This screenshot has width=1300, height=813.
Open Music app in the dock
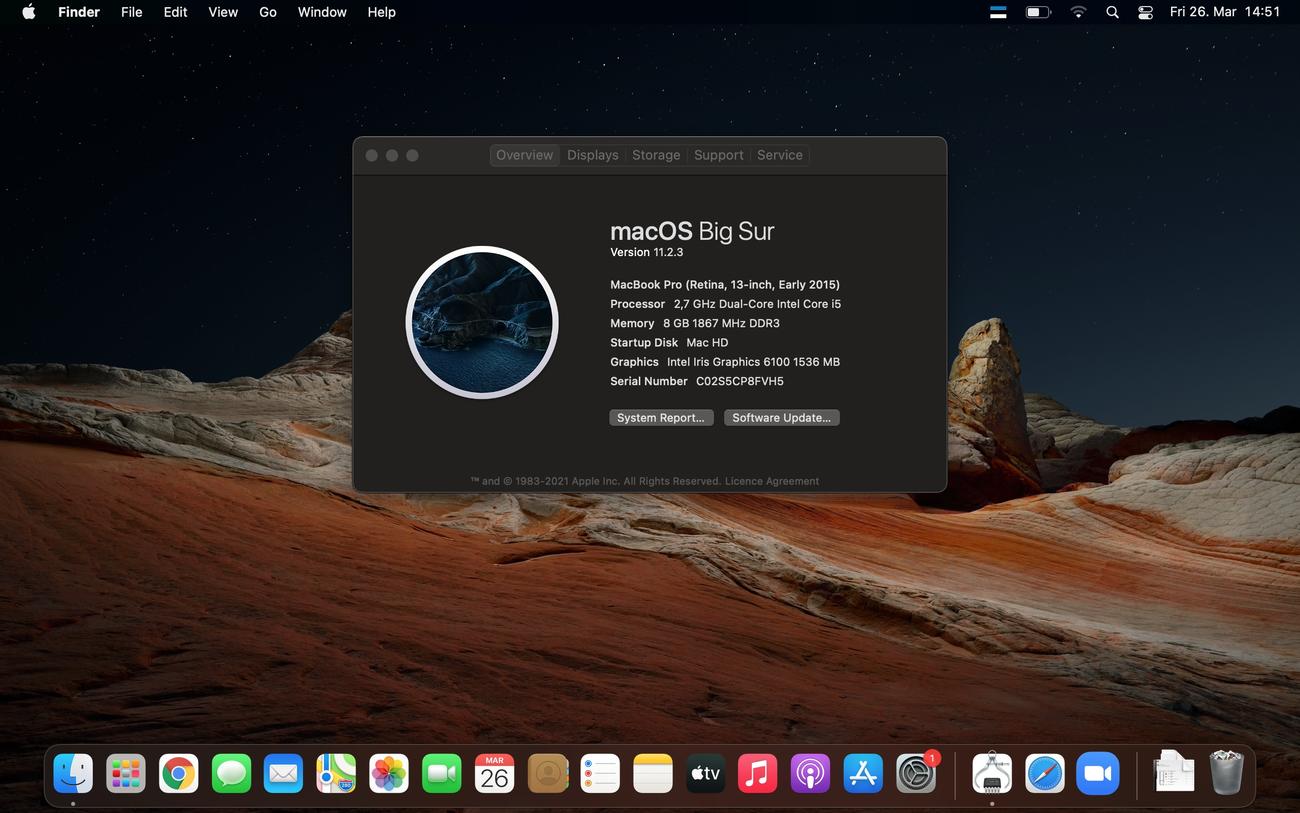point(758,773)
